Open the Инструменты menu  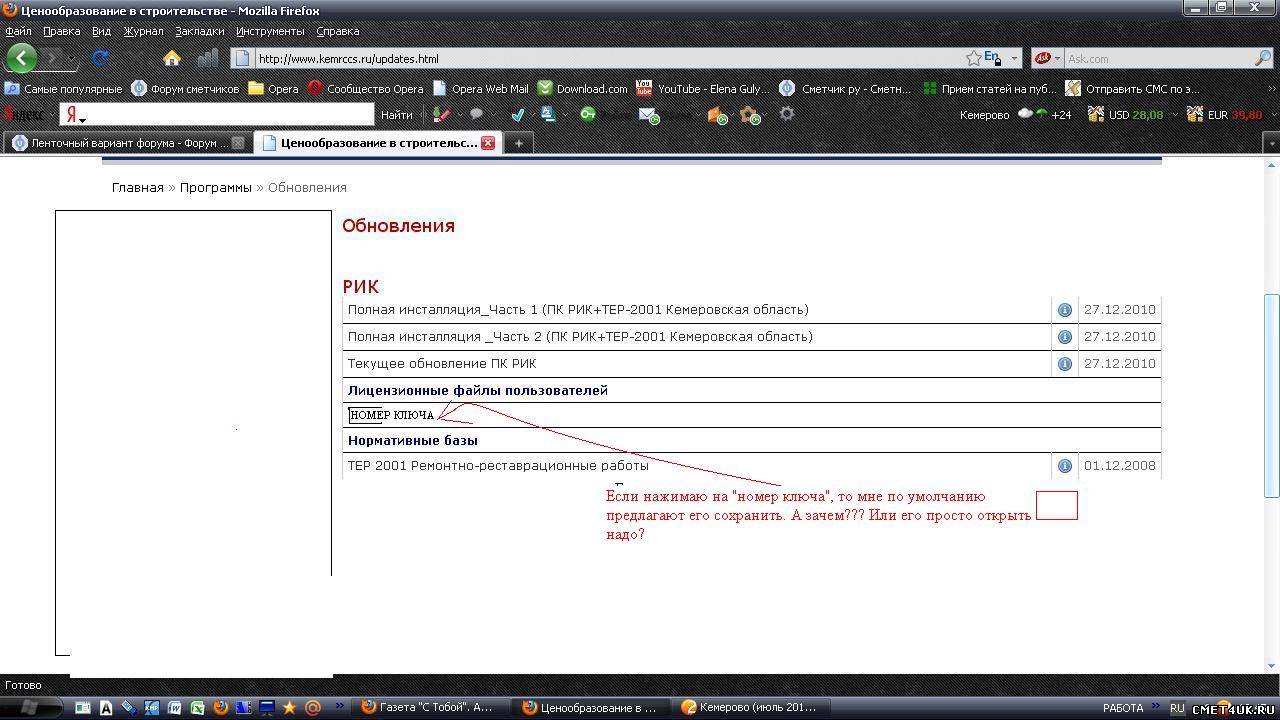(x=270, y=31)
